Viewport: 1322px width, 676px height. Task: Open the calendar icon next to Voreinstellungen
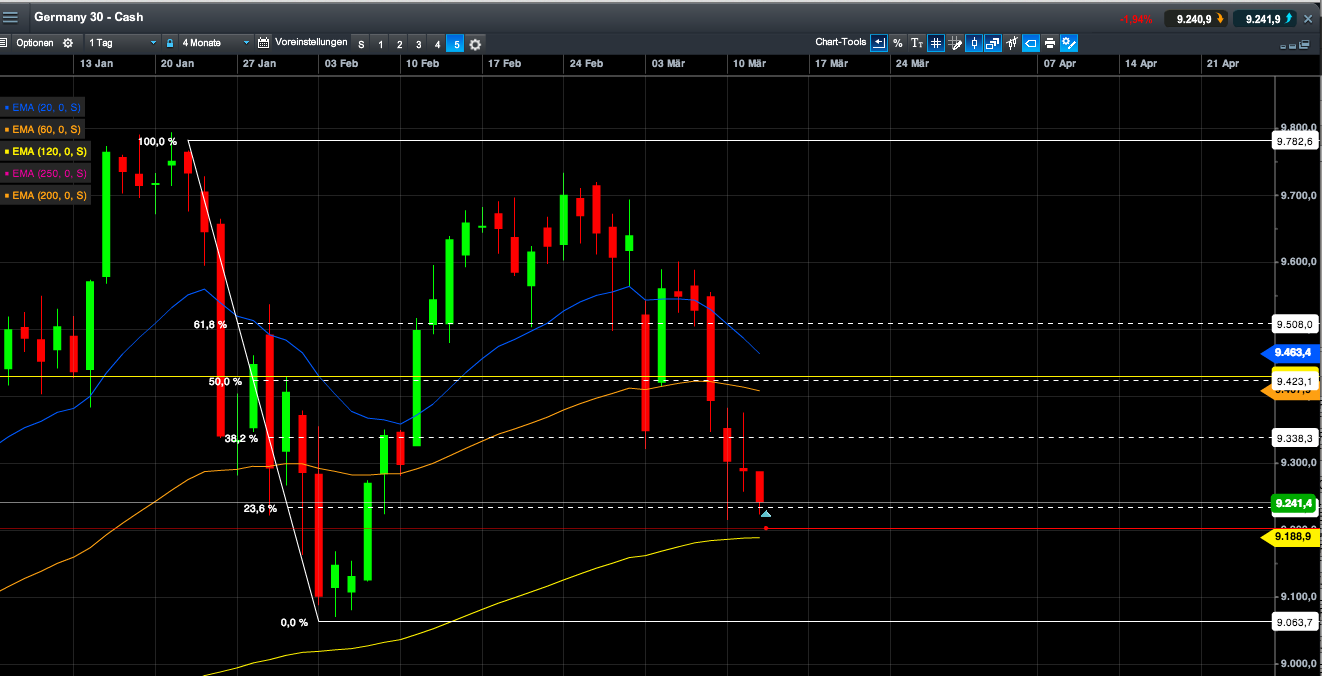coord(263,43)
